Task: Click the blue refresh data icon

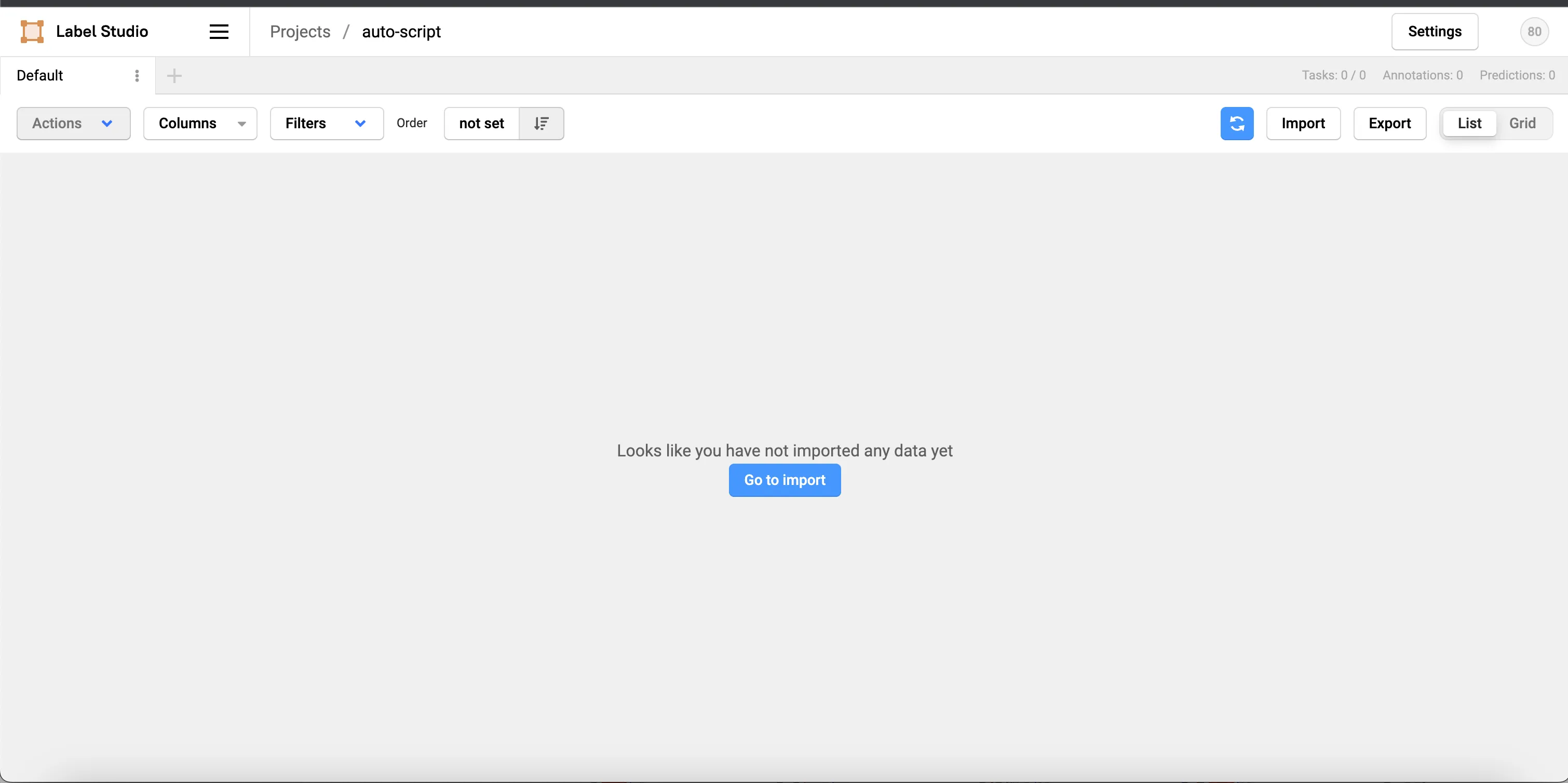Action: tap(1236, 124)
